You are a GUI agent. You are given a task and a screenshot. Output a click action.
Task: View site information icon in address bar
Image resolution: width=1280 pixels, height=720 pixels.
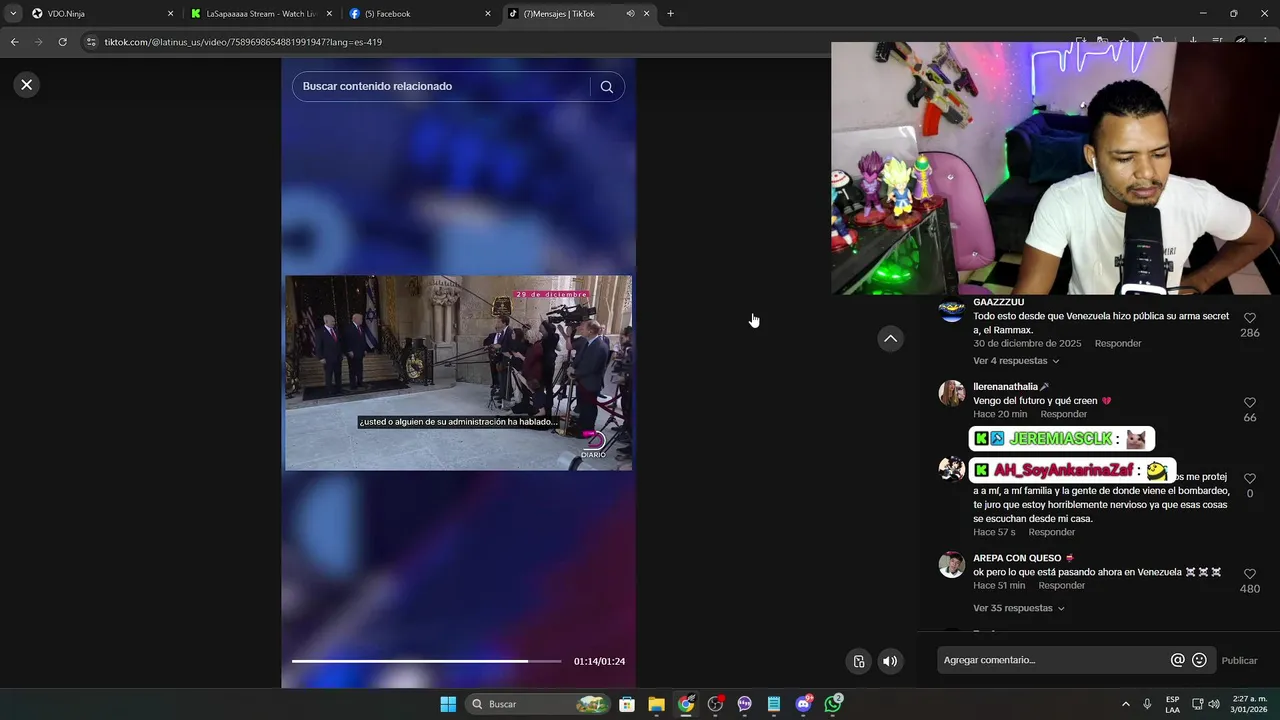(x=91, y=42)
